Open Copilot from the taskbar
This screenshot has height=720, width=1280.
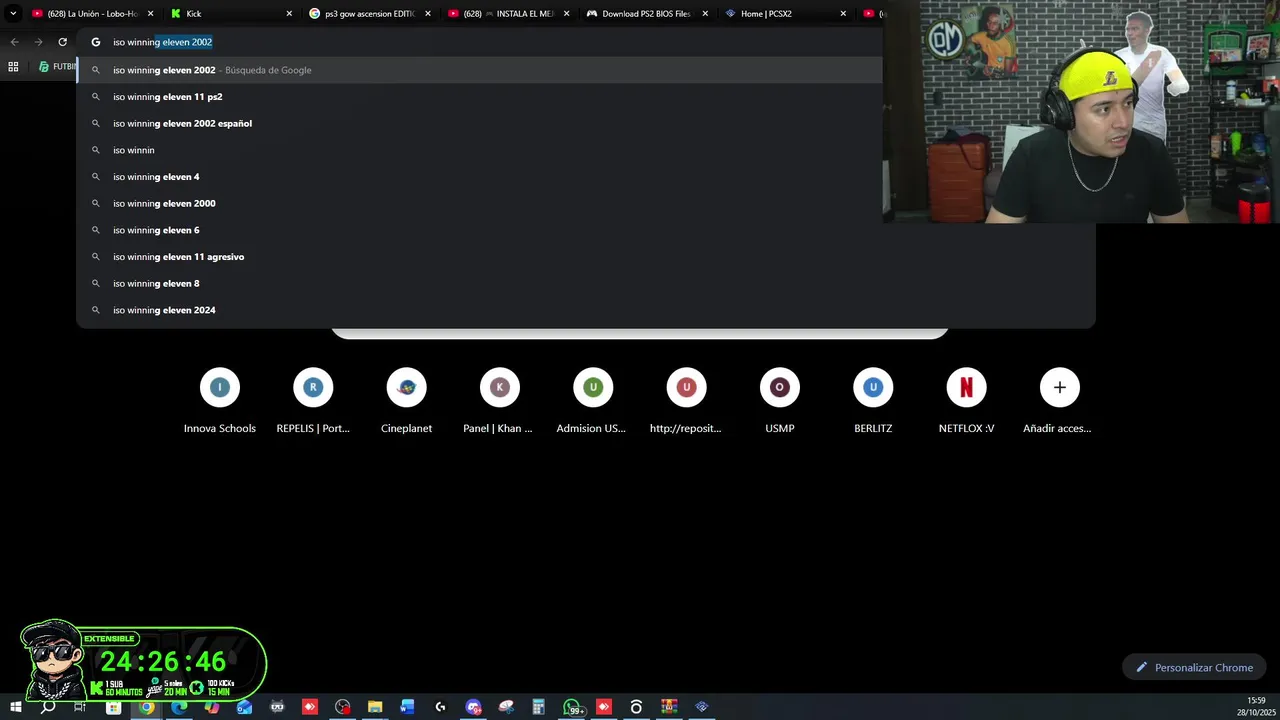(x=212, y=707)
